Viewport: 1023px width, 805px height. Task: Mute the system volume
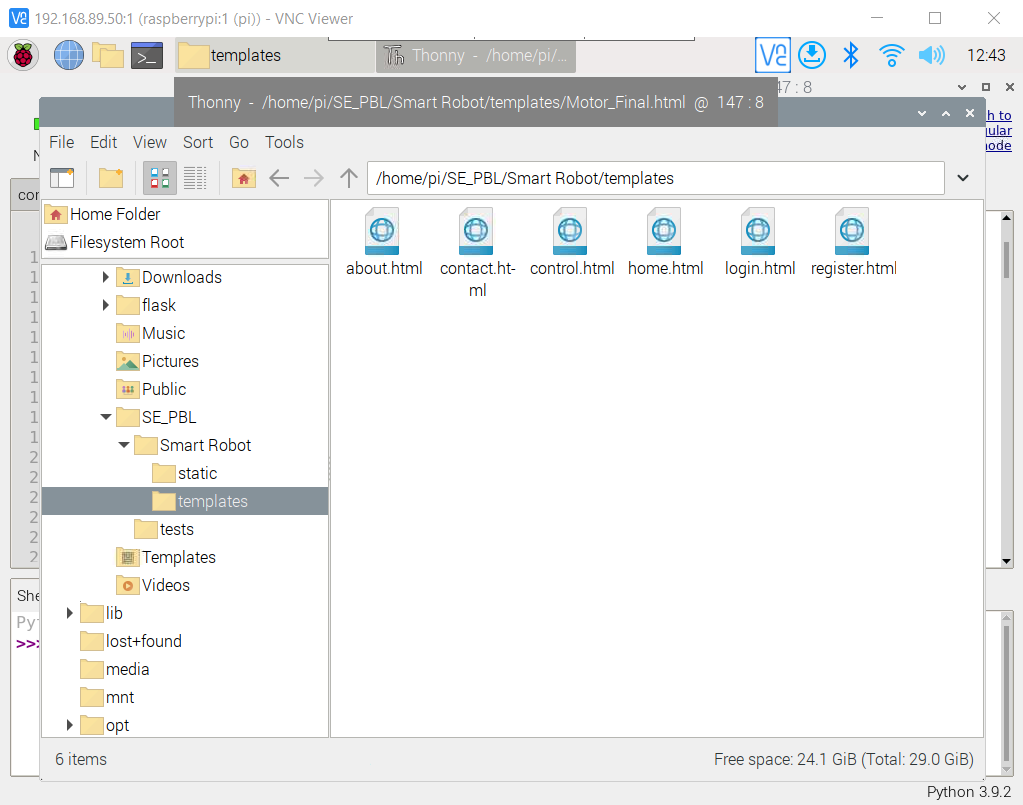pos(931,55)
